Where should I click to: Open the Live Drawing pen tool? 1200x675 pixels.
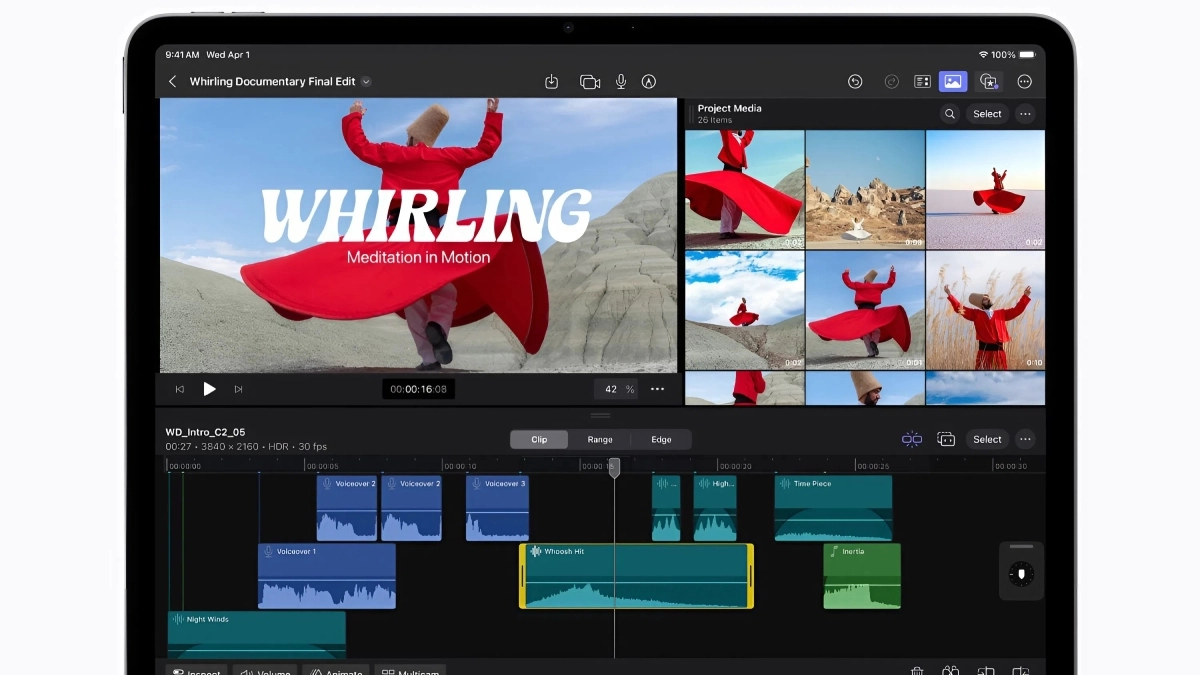649,82
